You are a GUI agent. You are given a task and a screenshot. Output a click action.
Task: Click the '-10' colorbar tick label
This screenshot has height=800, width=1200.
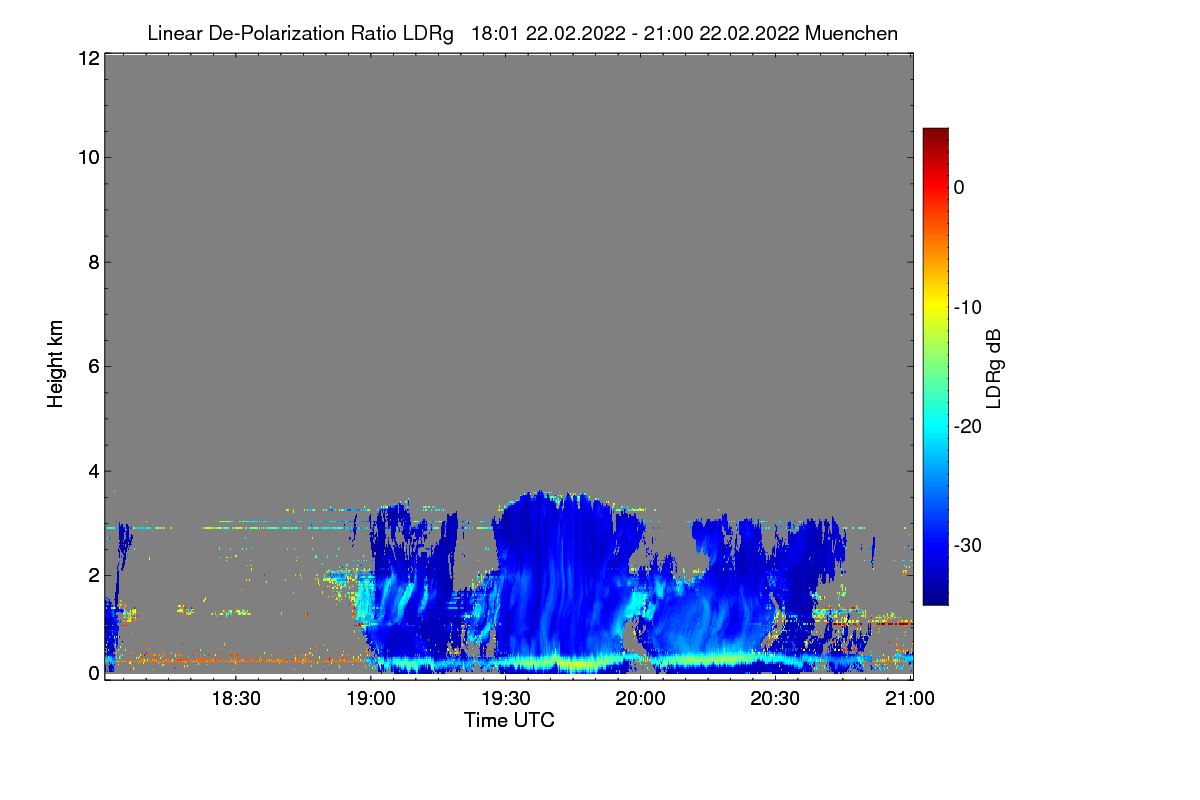pyautogui.click(x=968, y=307)
